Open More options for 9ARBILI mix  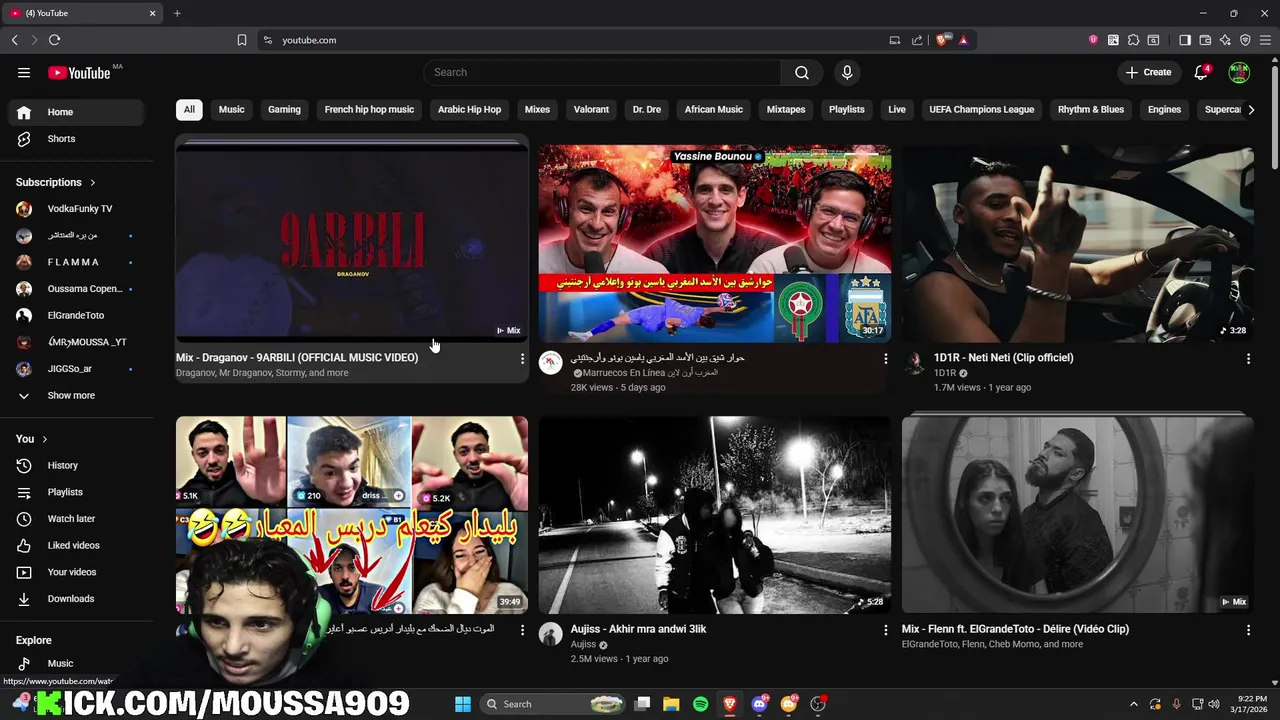click(x=522, y=358)
